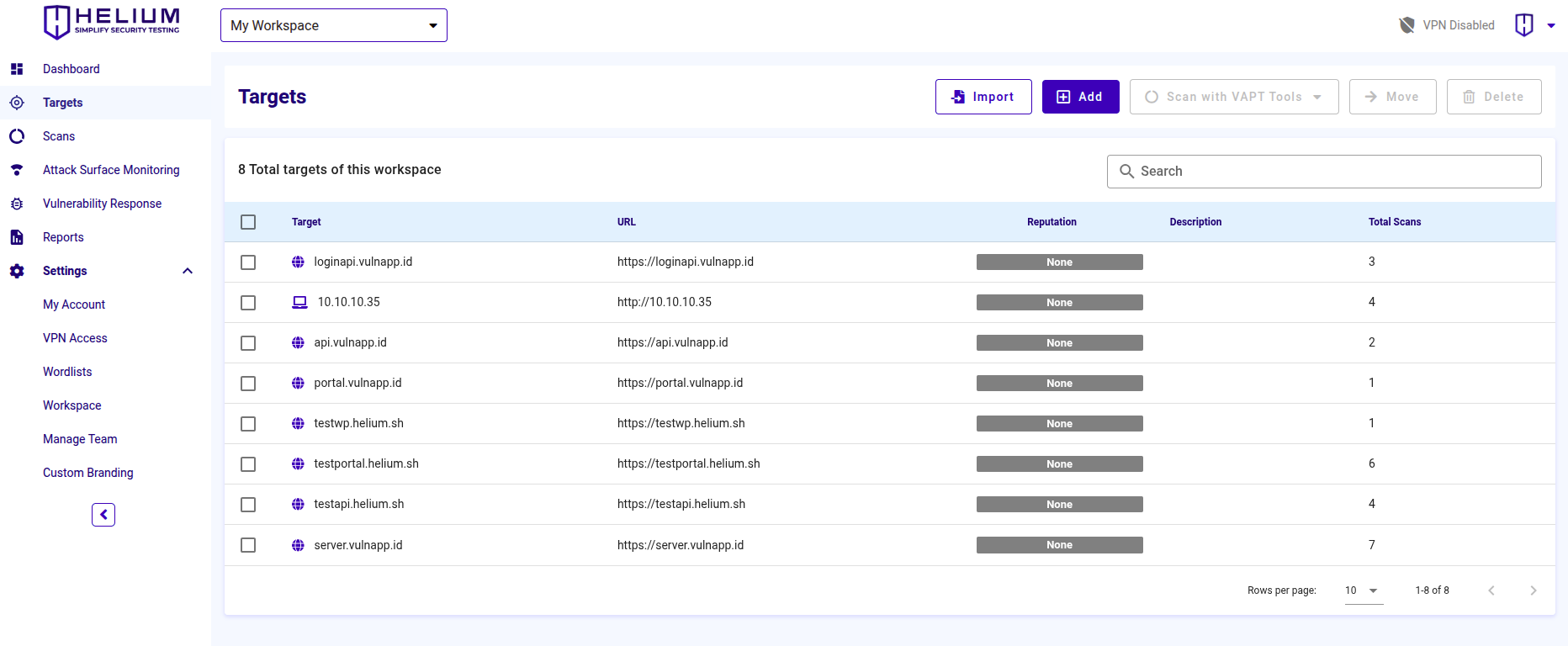Click the VPN Disabled shield icon
Image resolution: width=1568 pixels, height=646 pixels.
pos(1406,25)
